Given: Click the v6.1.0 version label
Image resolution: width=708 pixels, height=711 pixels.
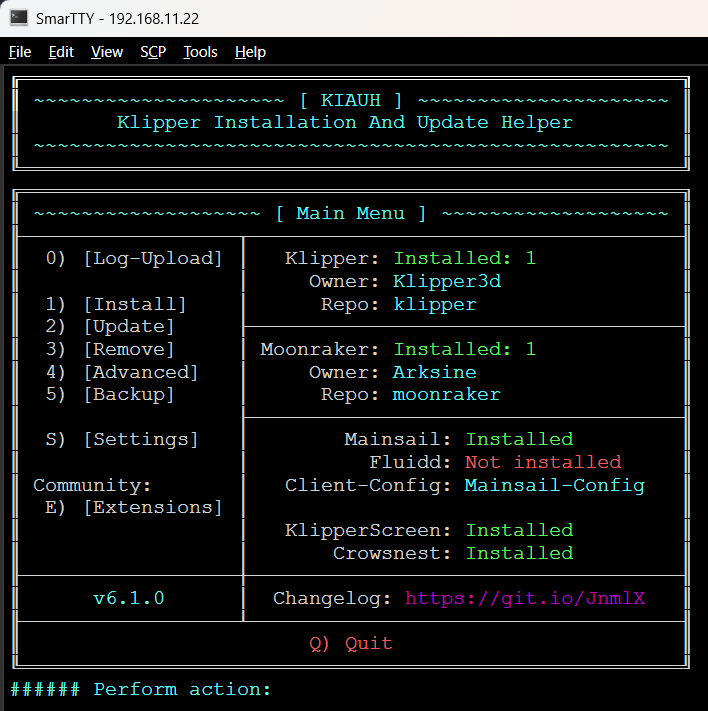Looking at the screenshot, I should tap(128, 599).
